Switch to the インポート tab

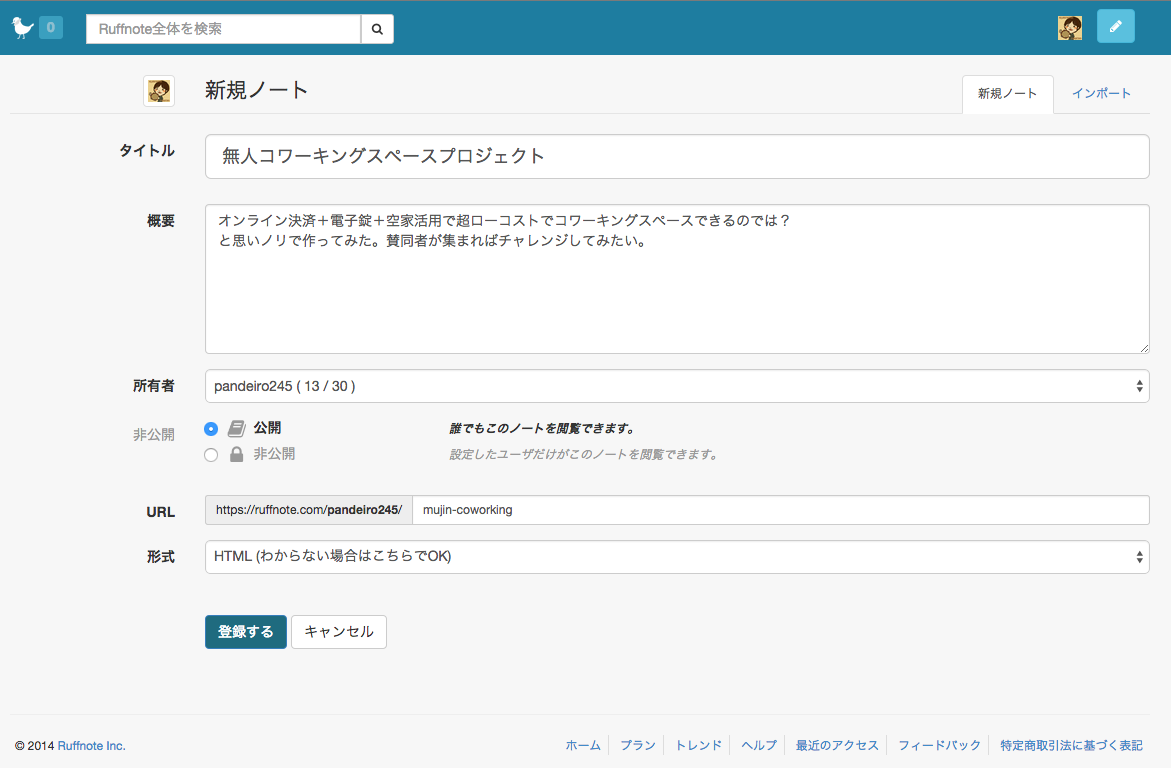point(1101,94)
